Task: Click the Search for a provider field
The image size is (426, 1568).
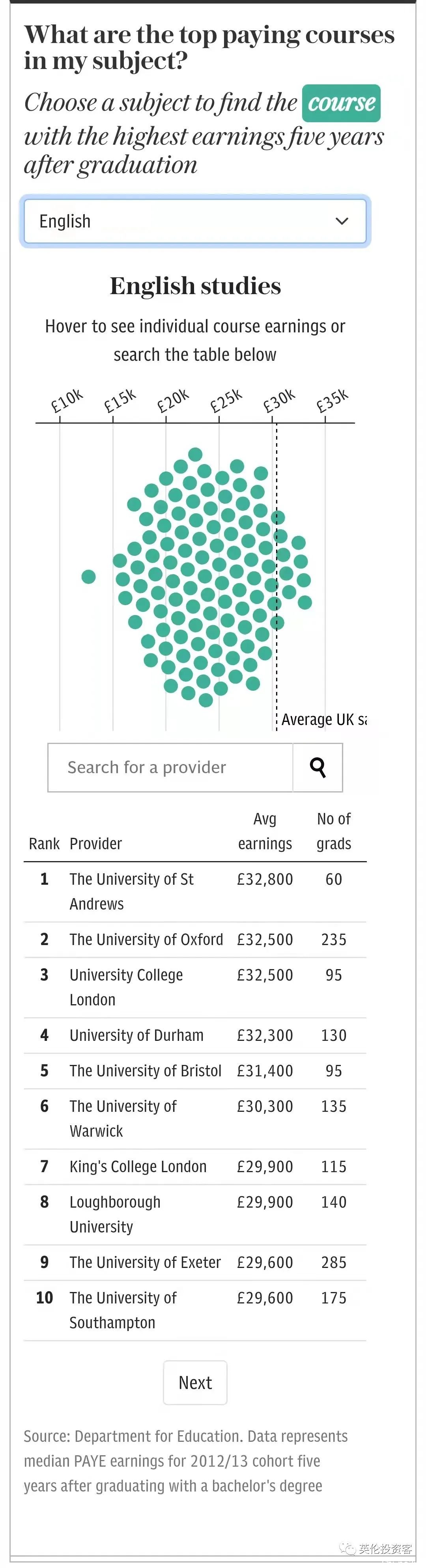Action: click(170, 768)
